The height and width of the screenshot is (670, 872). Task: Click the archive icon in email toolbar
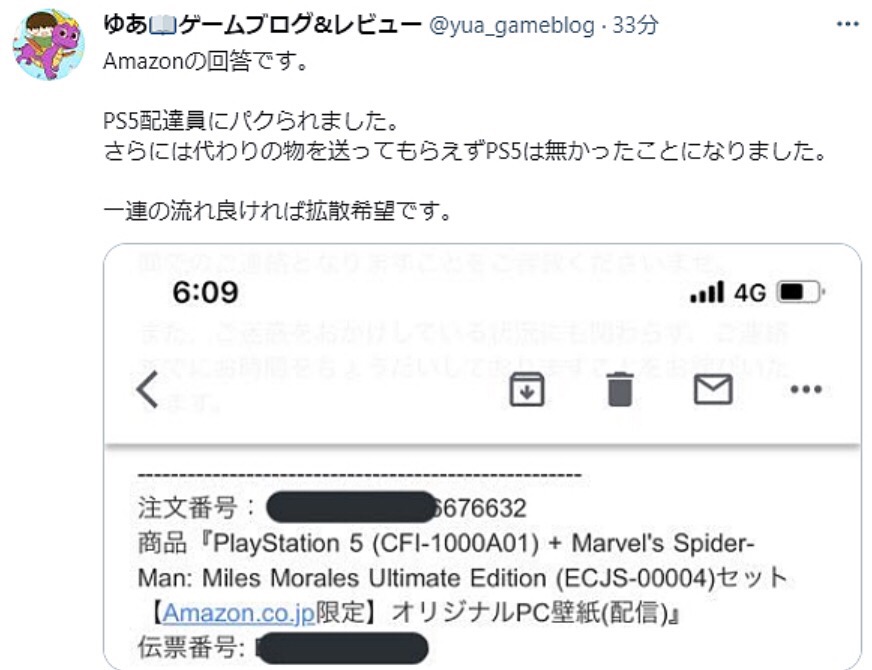527,389
